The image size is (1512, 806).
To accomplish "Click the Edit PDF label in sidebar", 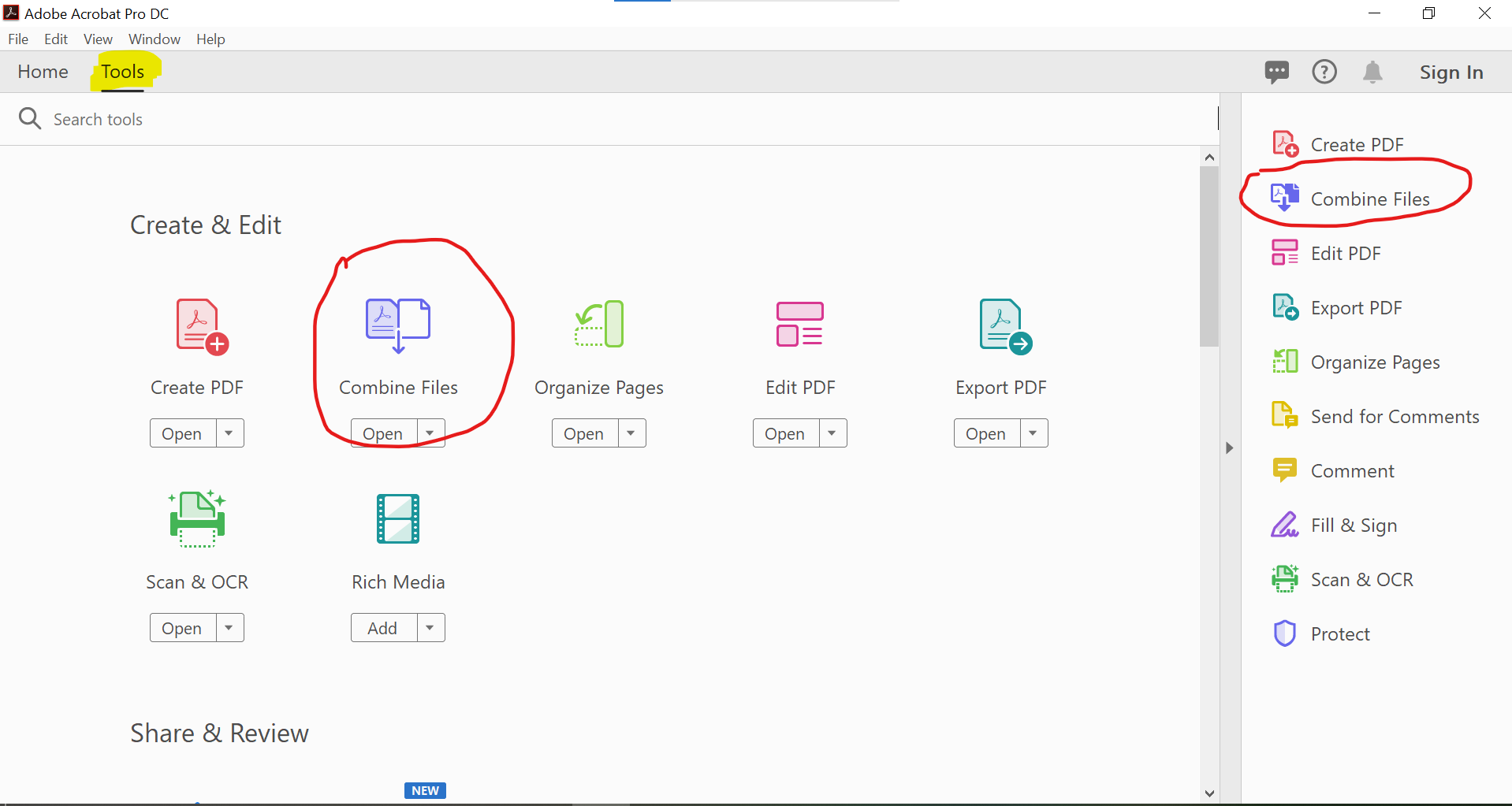I will pos(1346,253).
